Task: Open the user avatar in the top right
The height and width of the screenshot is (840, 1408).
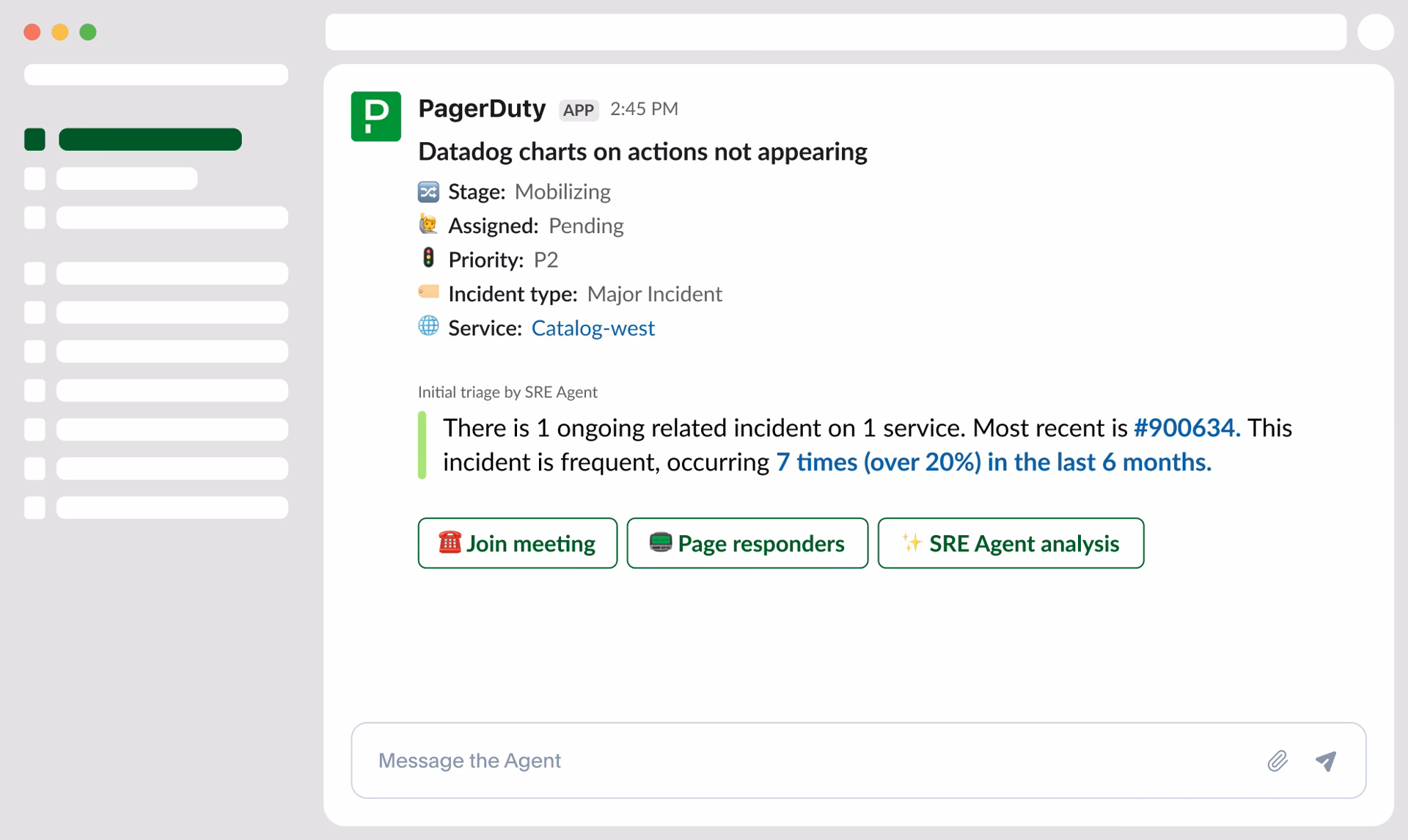Action: point(1376,32)
